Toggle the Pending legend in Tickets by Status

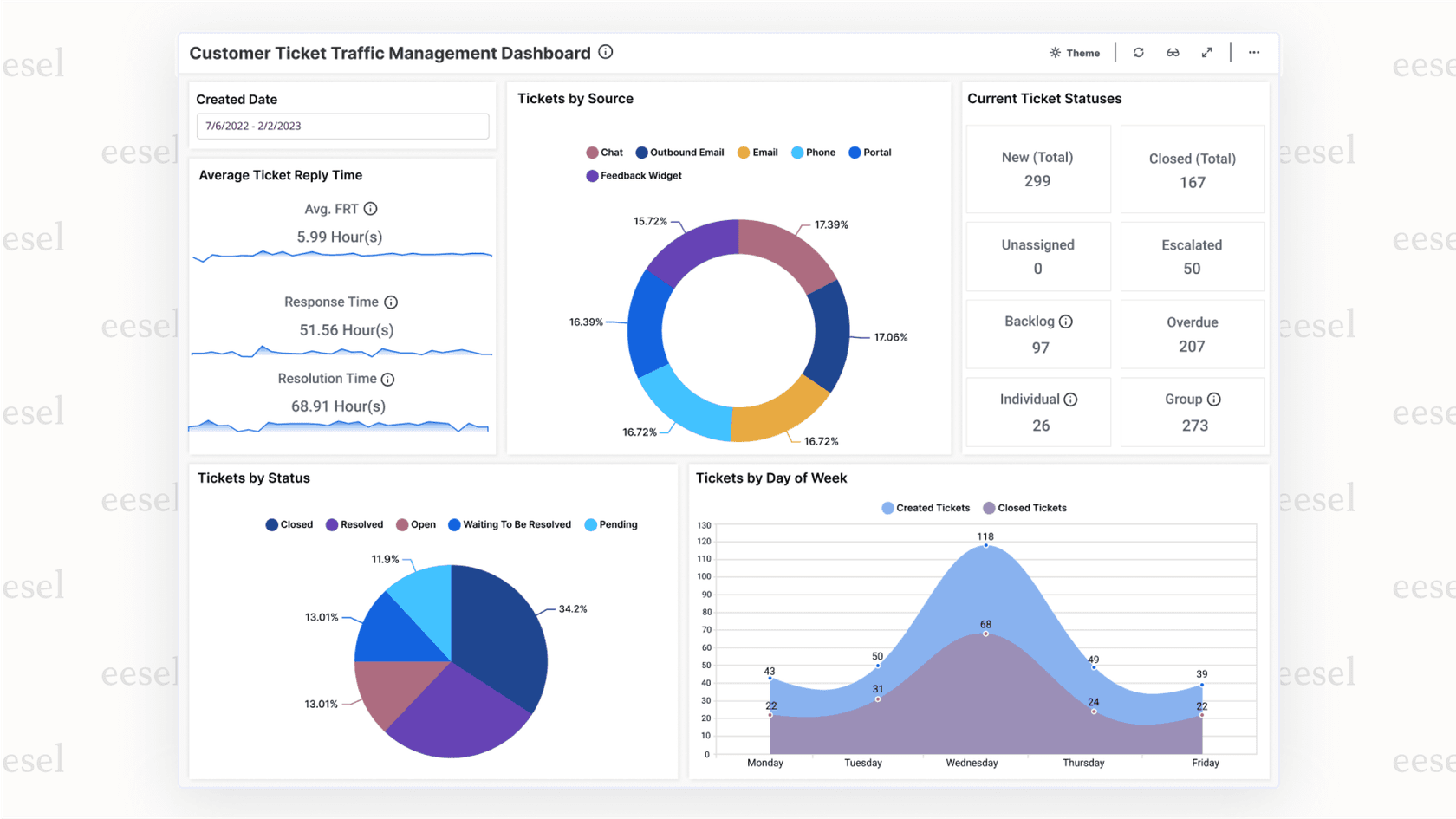[x=611, y=524]
